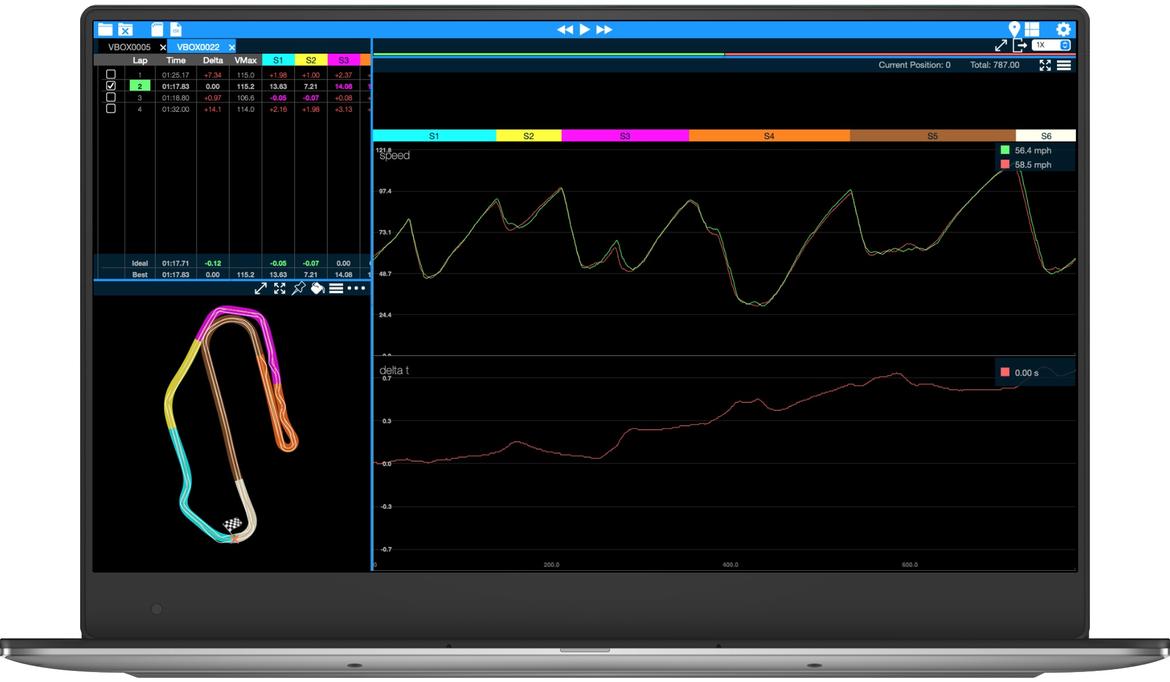Open the graph hamburger menu
Viewport: 1170px width, 682px height.
(1064, 65)
